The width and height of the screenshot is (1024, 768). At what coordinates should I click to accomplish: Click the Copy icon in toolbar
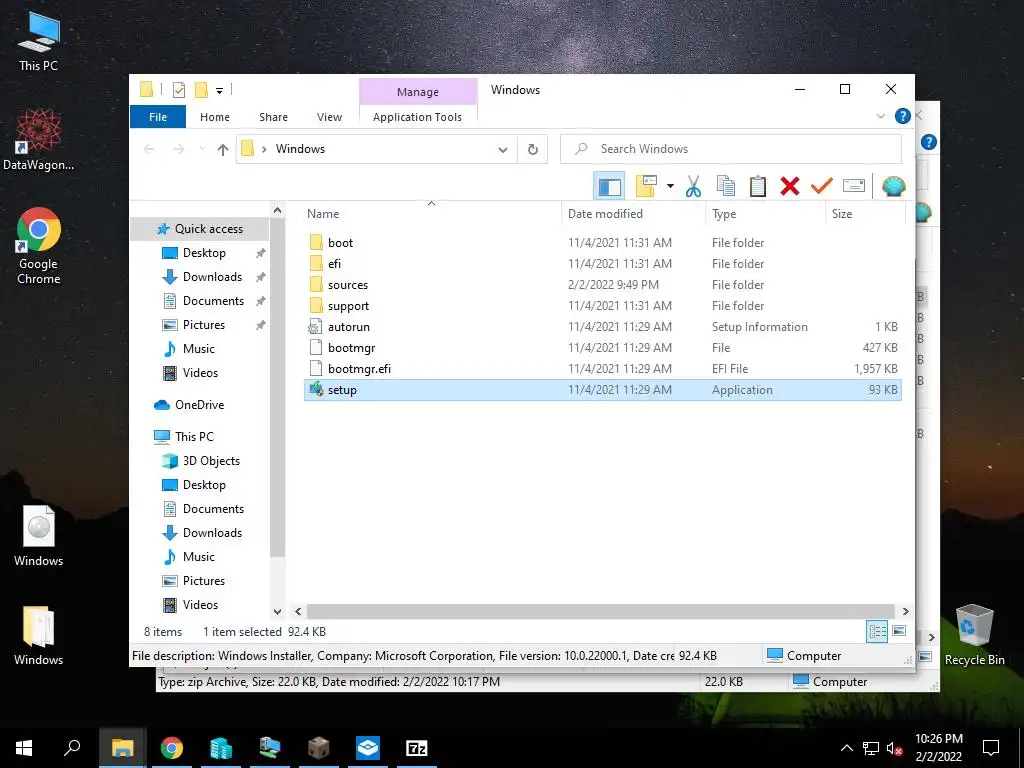pos(726,186)
